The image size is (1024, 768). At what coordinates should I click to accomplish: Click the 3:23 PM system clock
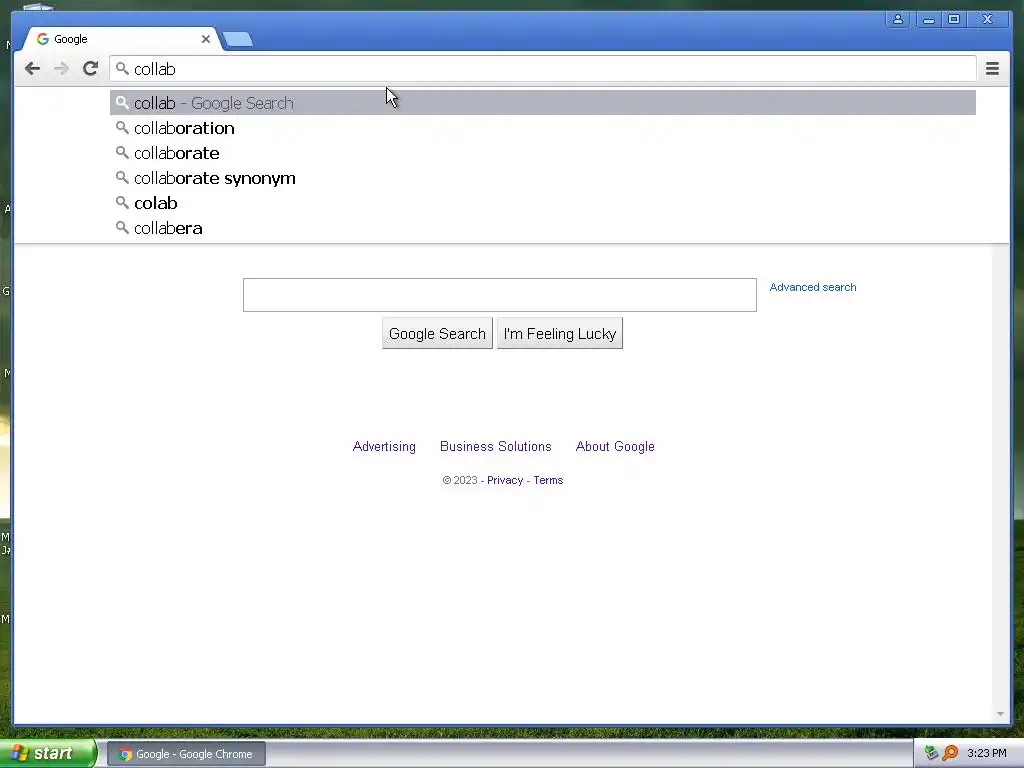987,754
